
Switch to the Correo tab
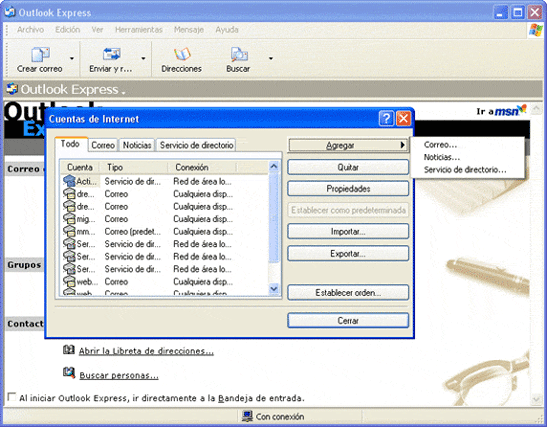coord(103,145)
